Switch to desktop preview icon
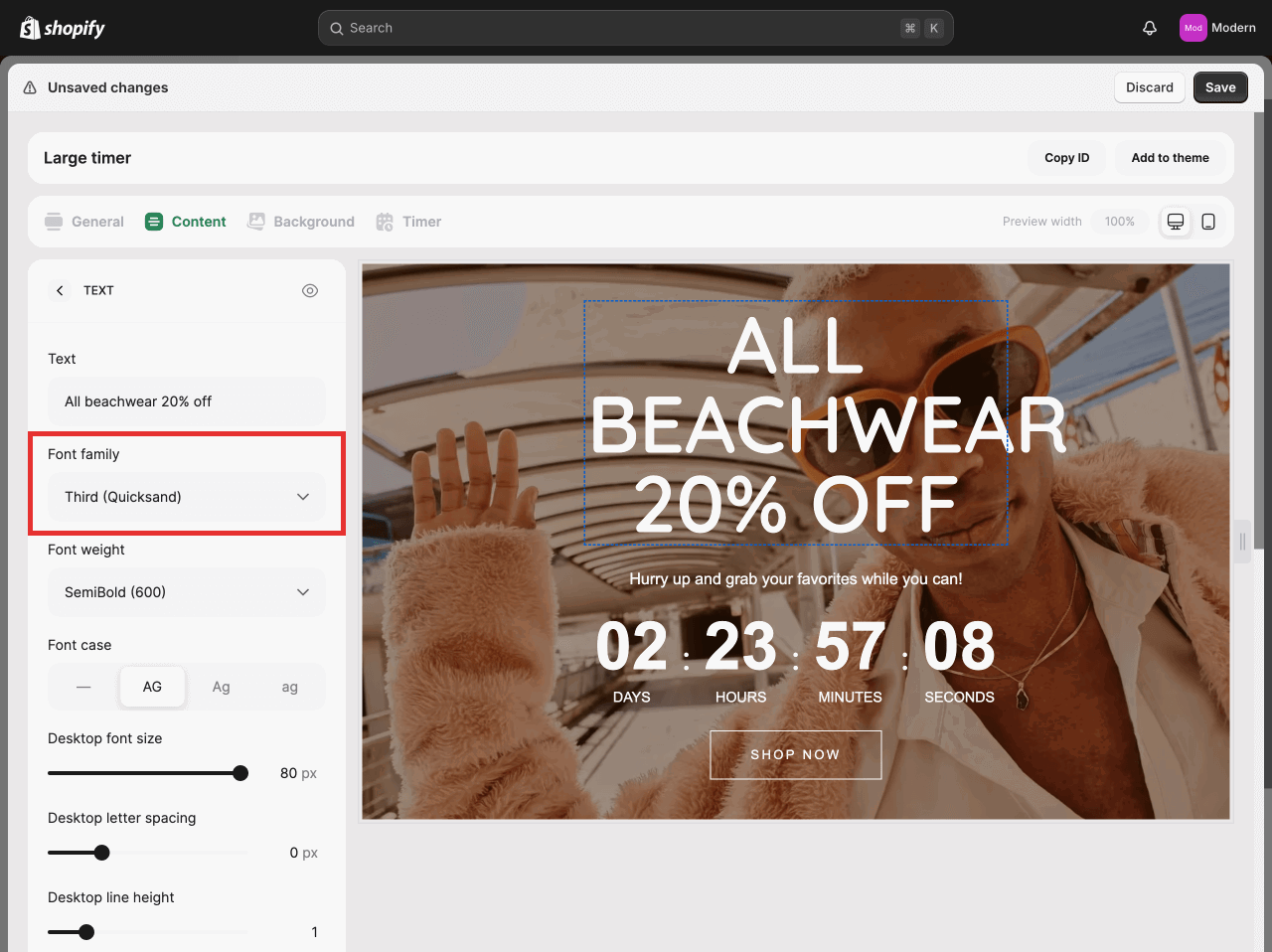Image resolution: width=1272 pixels, height=952 pixels. click(1176, 222)
